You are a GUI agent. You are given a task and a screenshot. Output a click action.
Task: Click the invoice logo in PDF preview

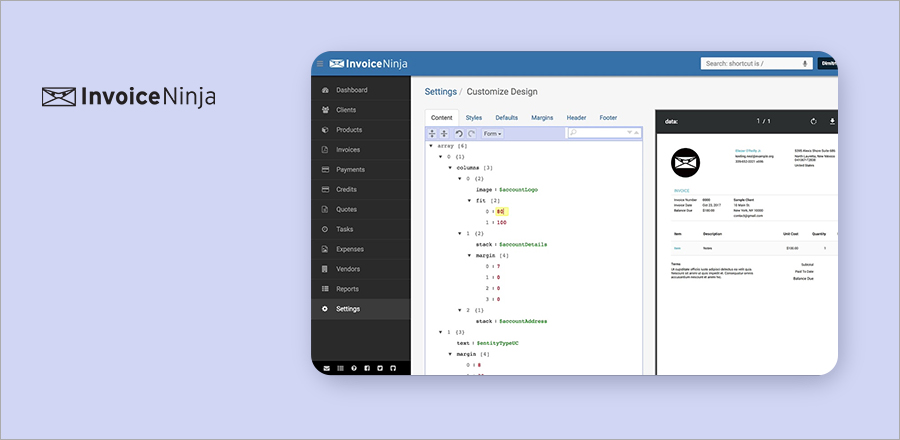point(685,162)
